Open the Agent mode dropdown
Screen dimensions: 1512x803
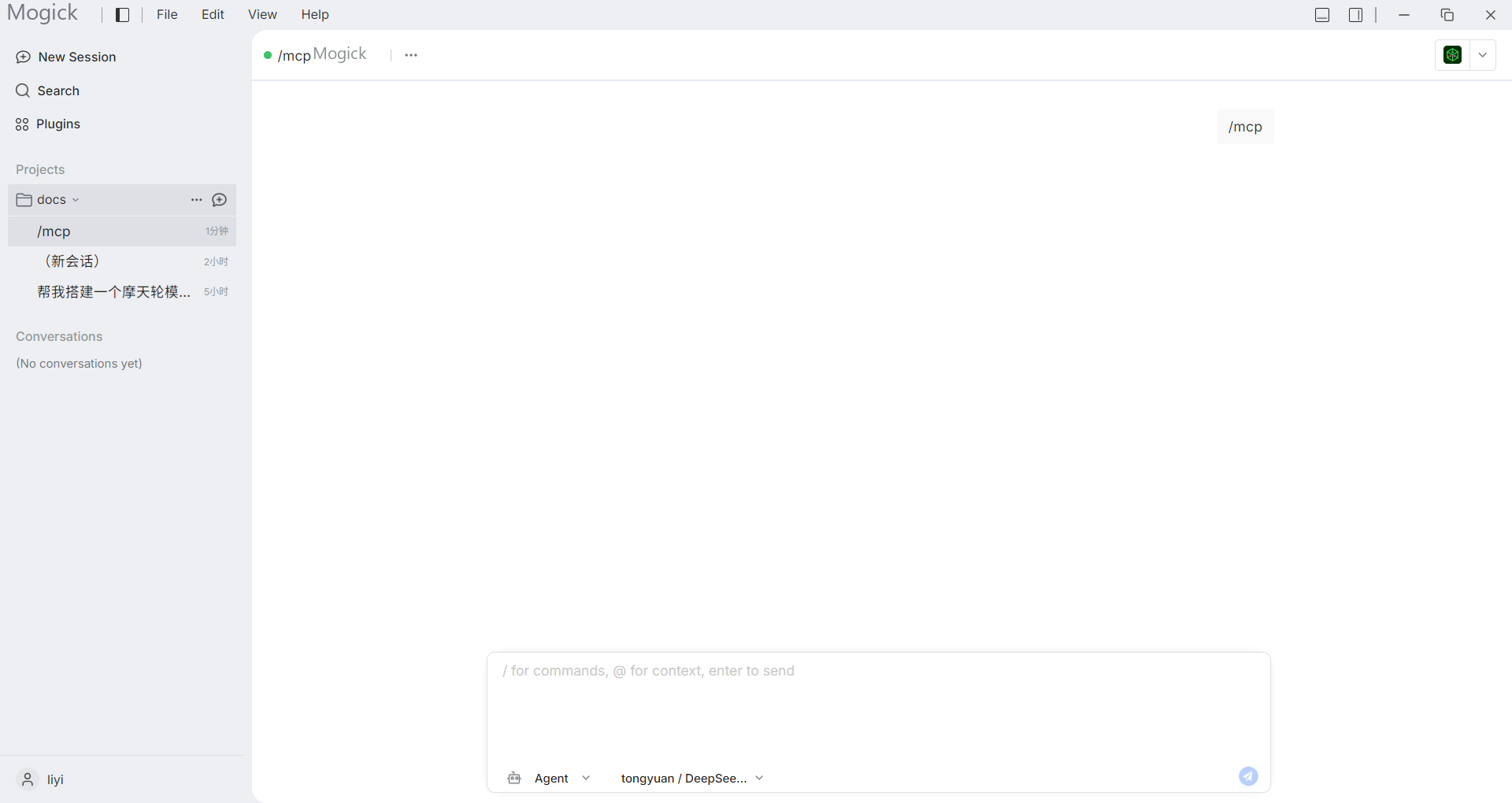pyautogui.click(x=562, y=778)
